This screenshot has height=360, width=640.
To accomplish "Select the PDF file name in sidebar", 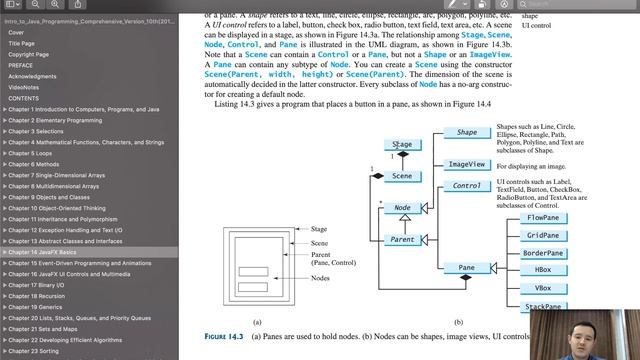I will click(89, 21).
